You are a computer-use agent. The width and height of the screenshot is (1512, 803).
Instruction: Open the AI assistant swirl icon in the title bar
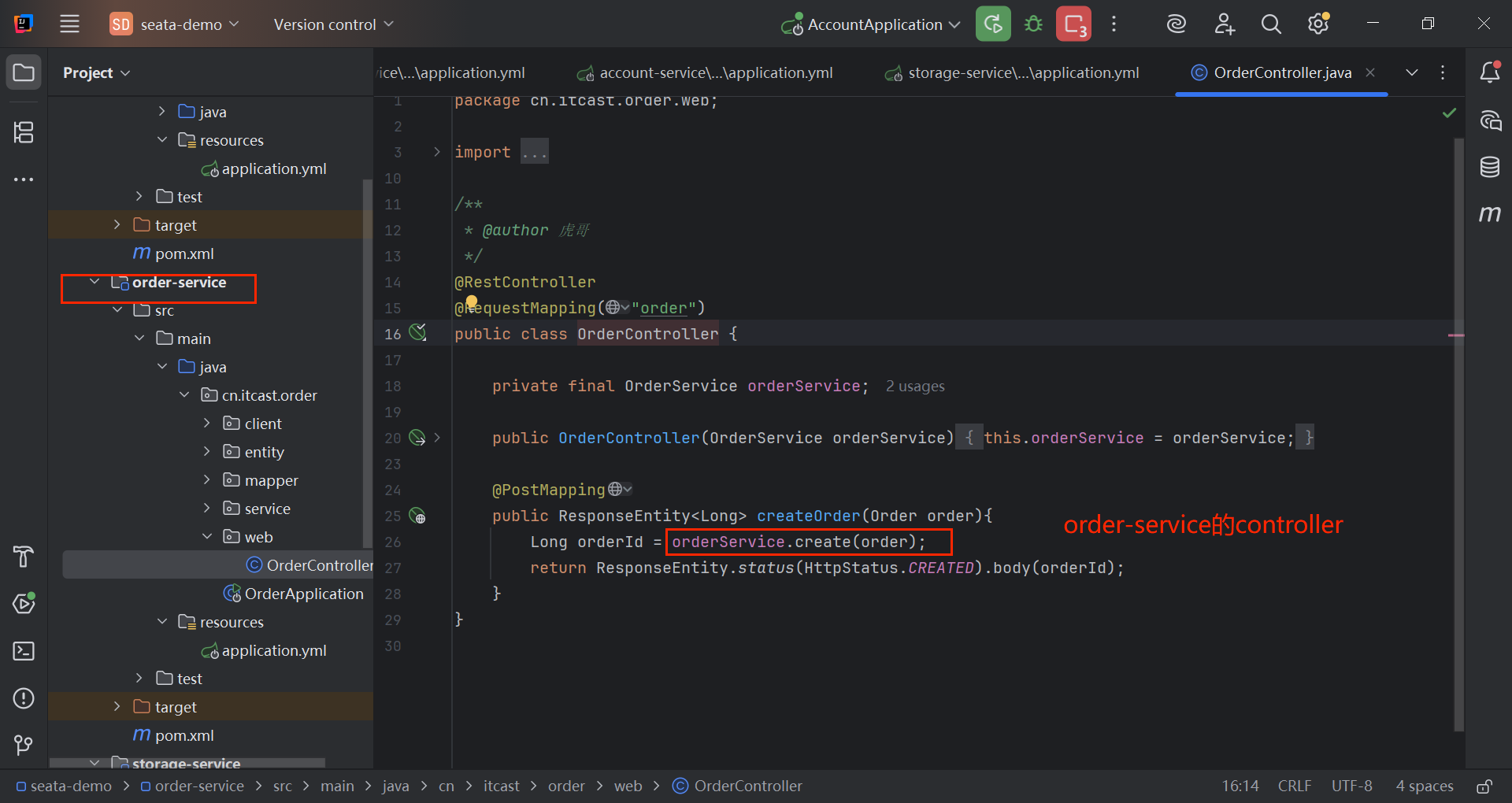tap(1176, 24)
